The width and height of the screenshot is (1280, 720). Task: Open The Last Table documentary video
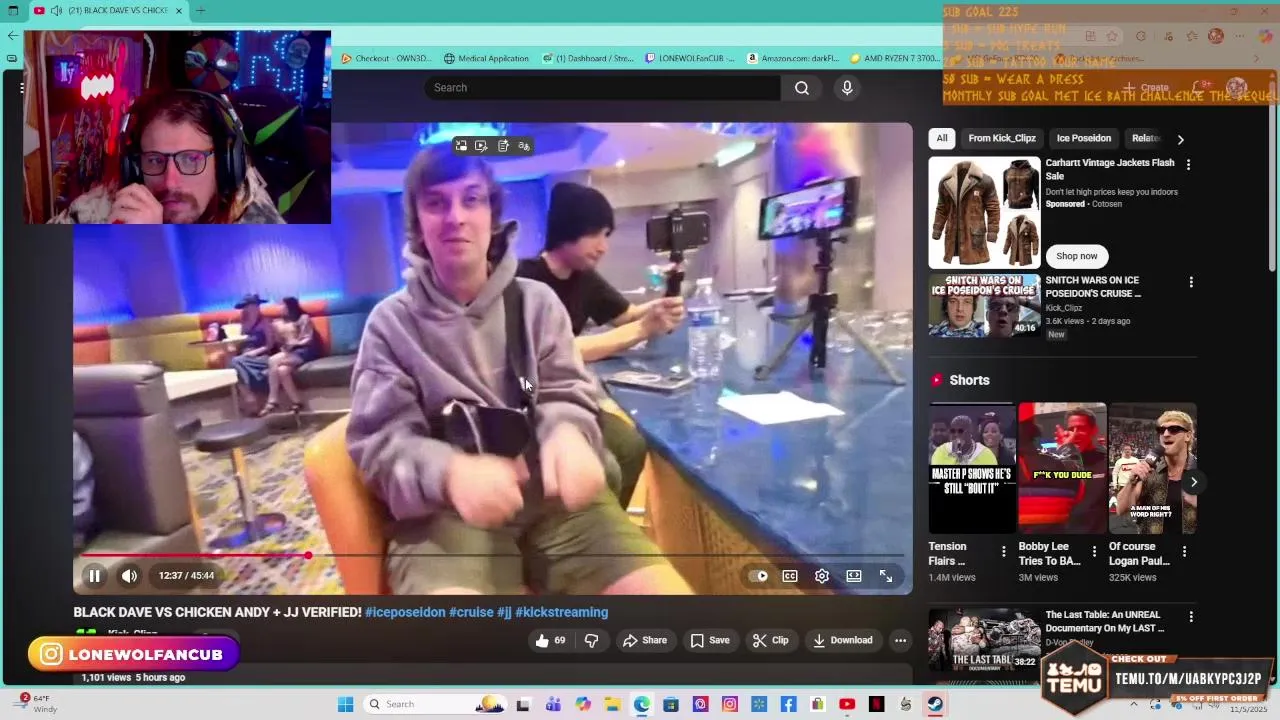[985, 640]
